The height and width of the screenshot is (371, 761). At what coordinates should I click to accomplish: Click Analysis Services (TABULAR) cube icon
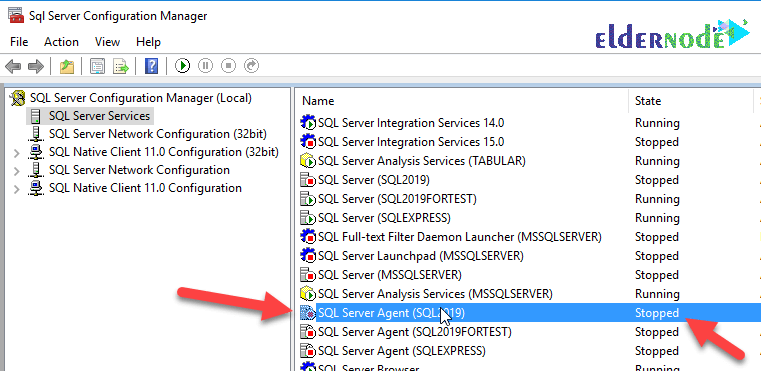[308, 161]
